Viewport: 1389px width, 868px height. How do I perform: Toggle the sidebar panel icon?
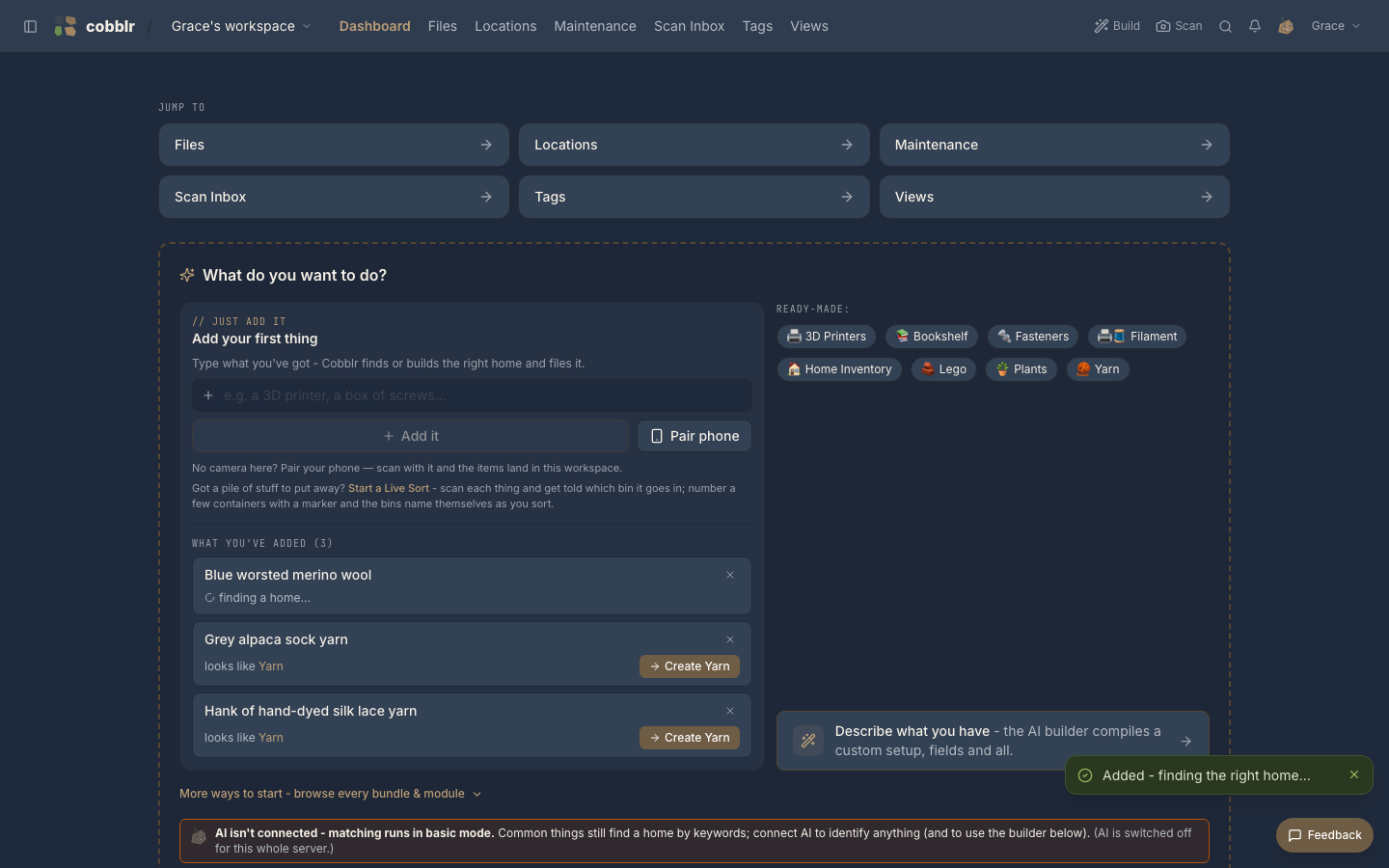[x=30, y=26]
